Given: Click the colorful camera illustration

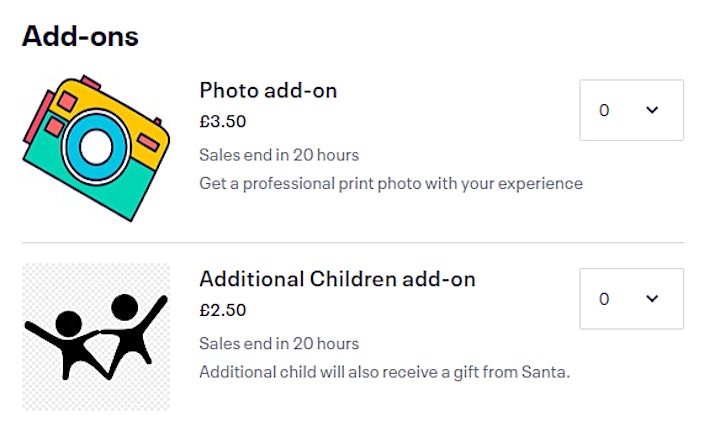Looking at the screenshot, I should (x=96, y=148).
